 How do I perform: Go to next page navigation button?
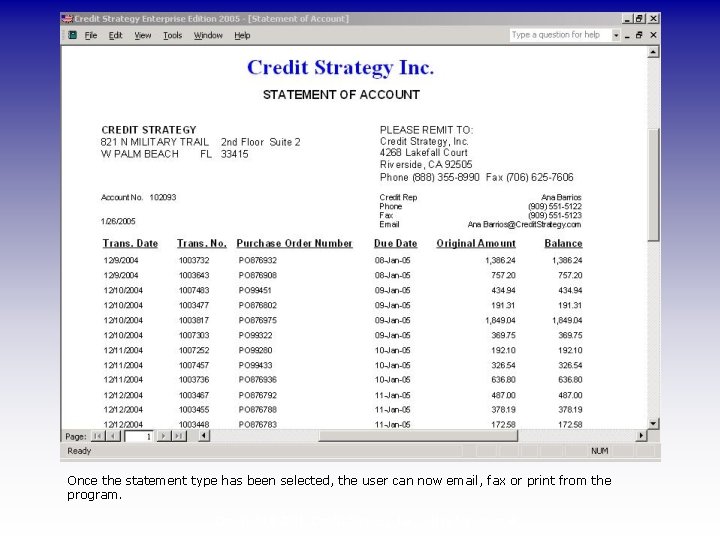[x=163, y=436]
